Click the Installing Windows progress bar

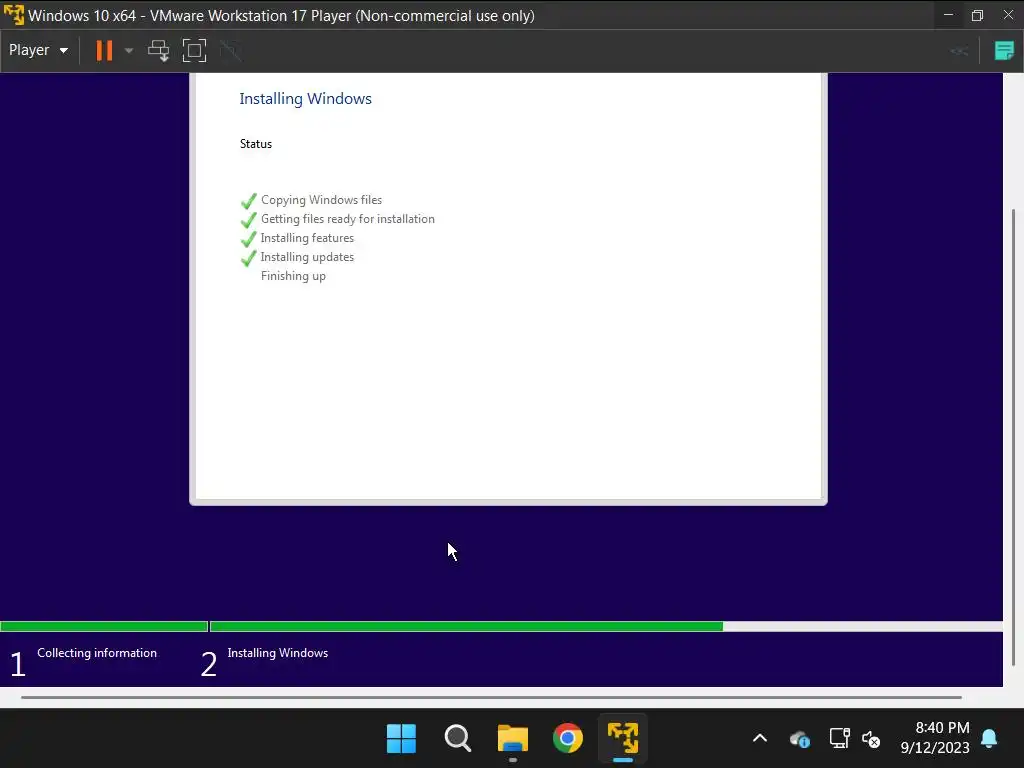(x=606, y=626)
